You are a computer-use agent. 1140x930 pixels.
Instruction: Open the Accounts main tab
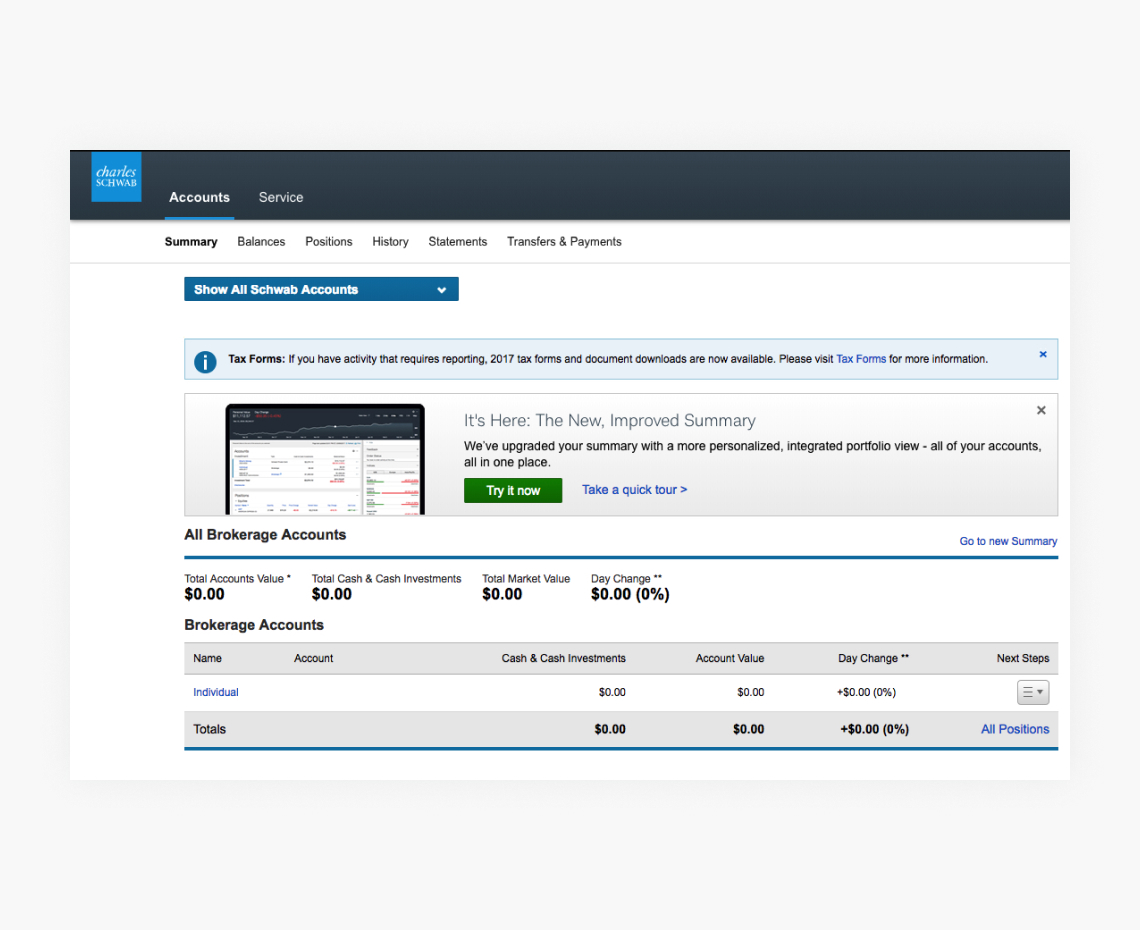[x=199, y=198]
